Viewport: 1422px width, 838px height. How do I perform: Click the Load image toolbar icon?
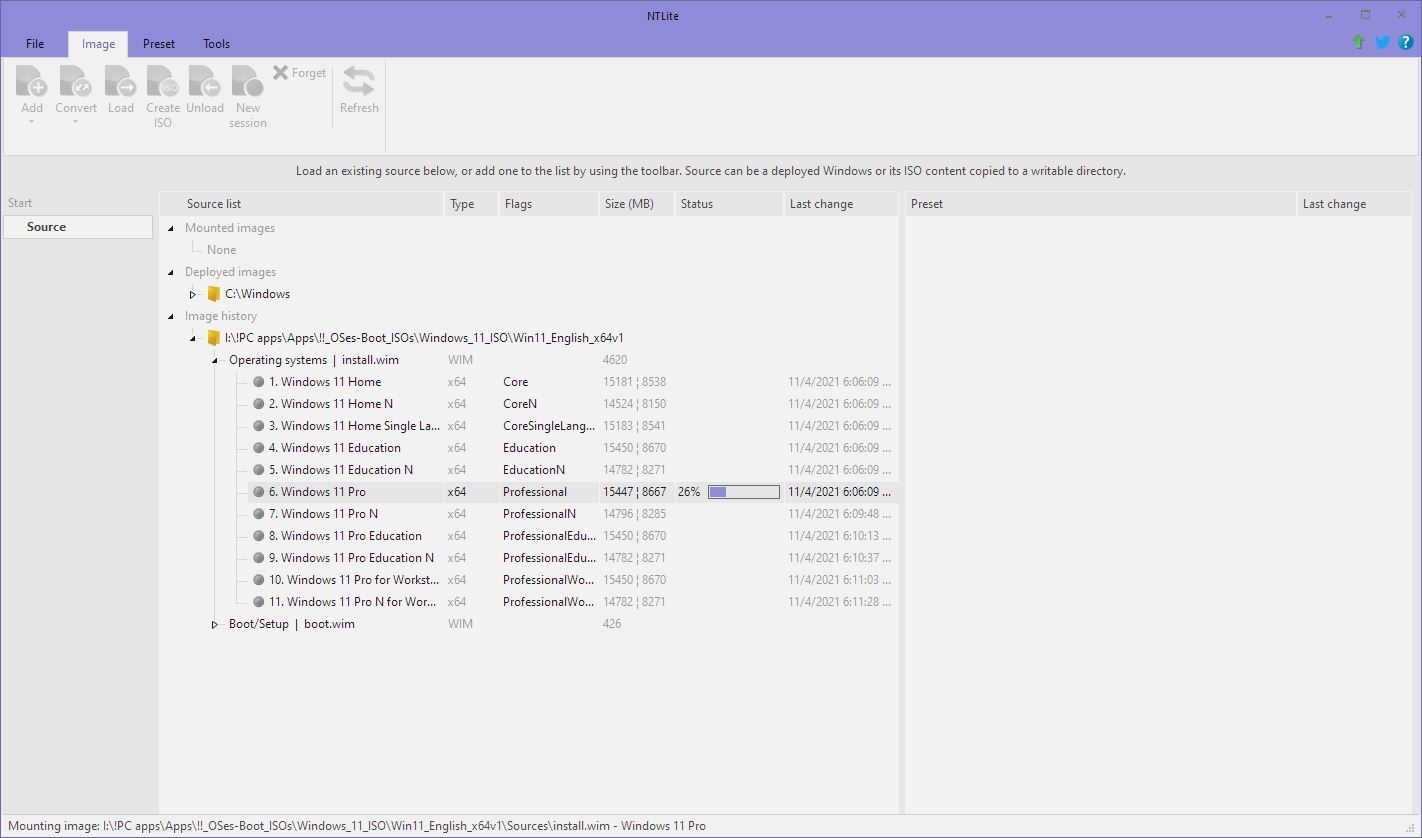120,82
